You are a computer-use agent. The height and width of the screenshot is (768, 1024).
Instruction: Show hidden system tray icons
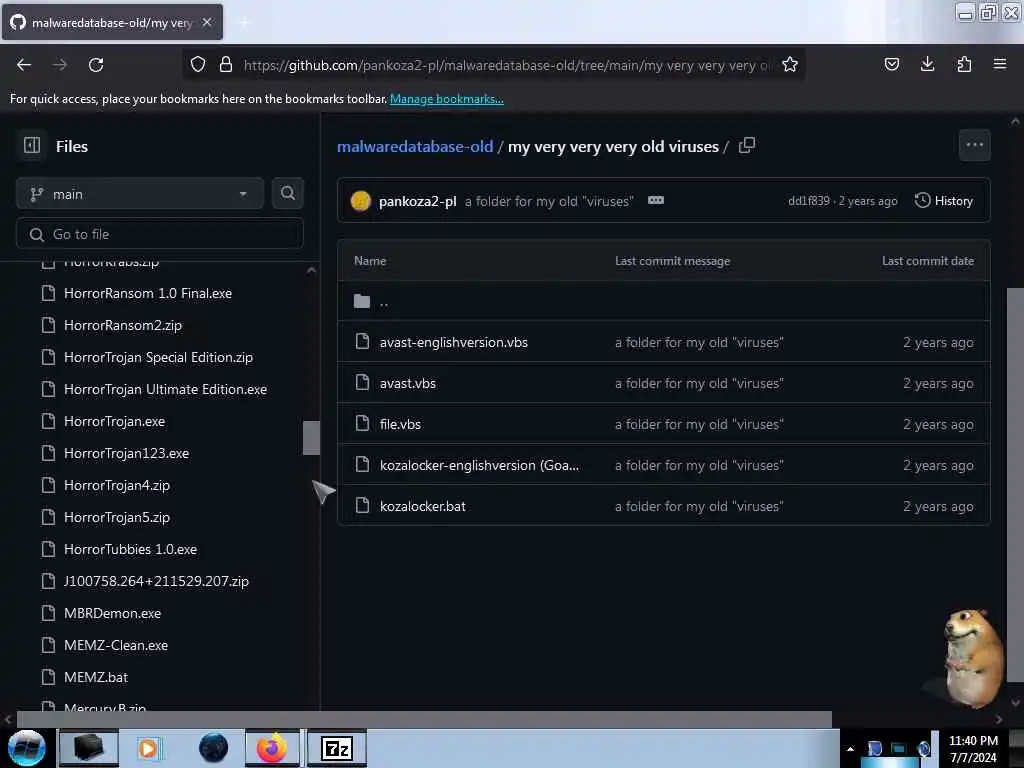tap(850, 749)
